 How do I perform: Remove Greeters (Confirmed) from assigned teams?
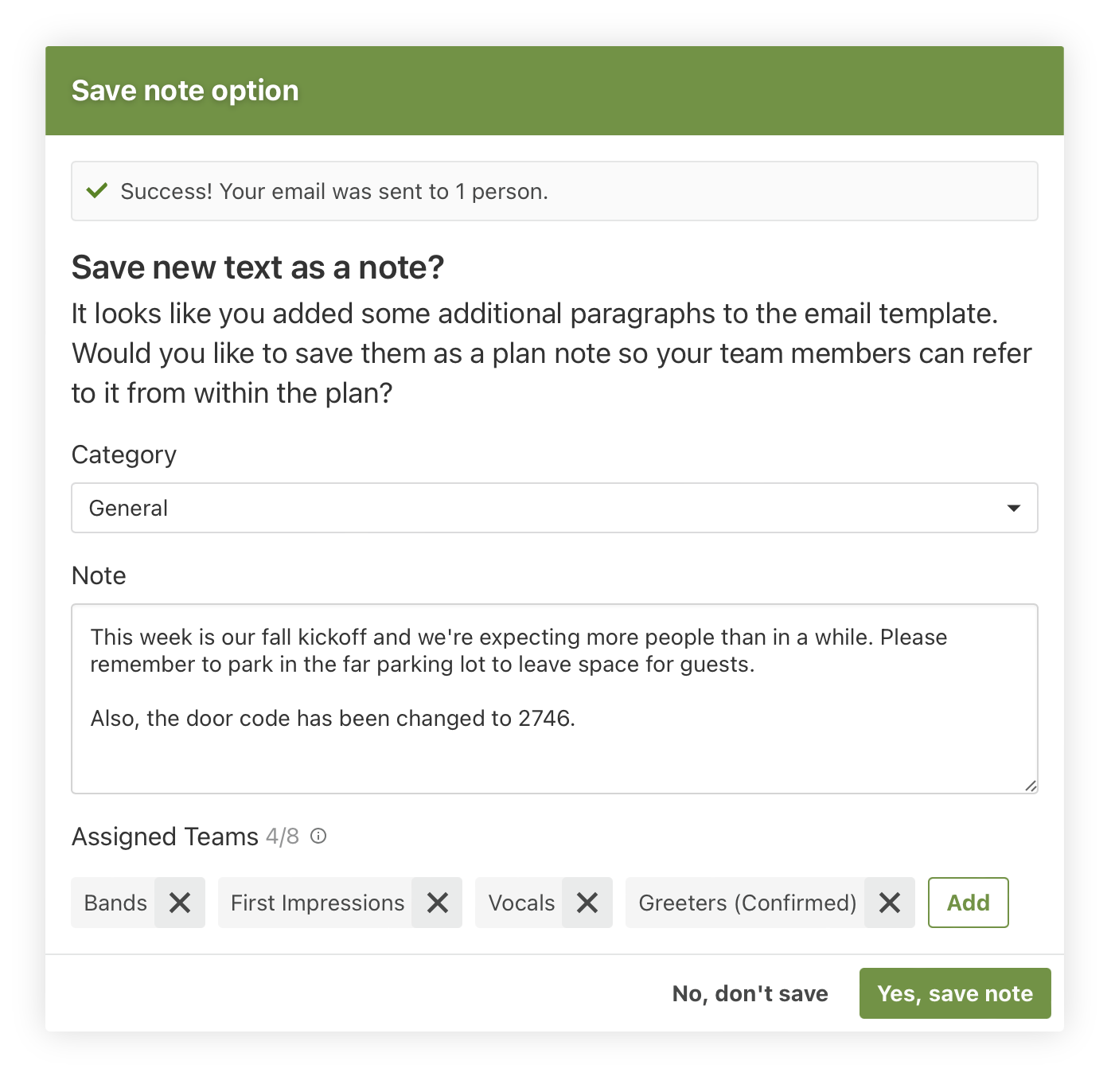[x=890, y=903]
